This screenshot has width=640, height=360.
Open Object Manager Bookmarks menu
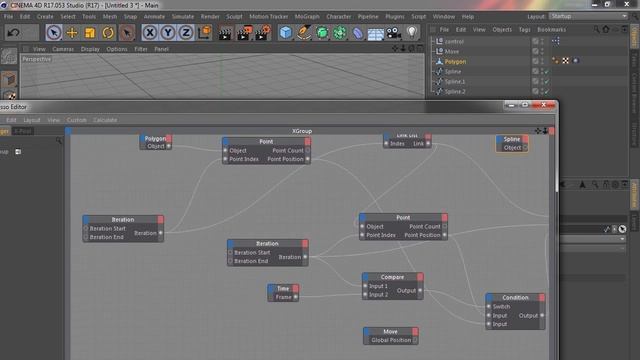[x=551, y=30]
